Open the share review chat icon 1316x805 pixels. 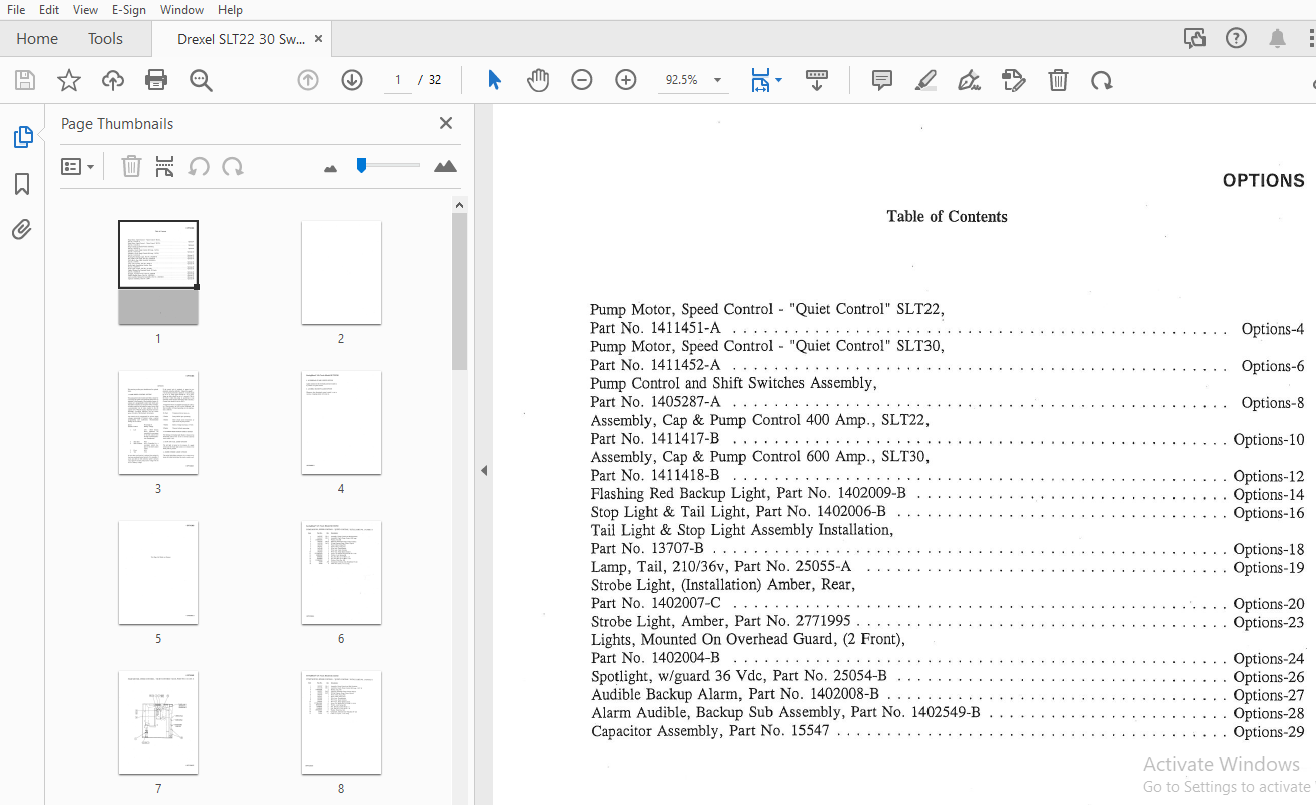point(1195,38)
